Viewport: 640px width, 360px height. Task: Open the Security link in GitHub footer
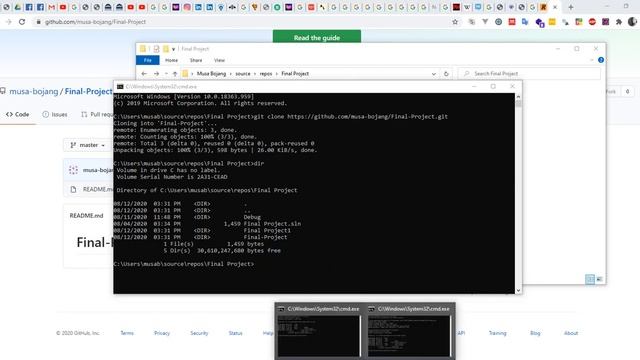point(199,333)
